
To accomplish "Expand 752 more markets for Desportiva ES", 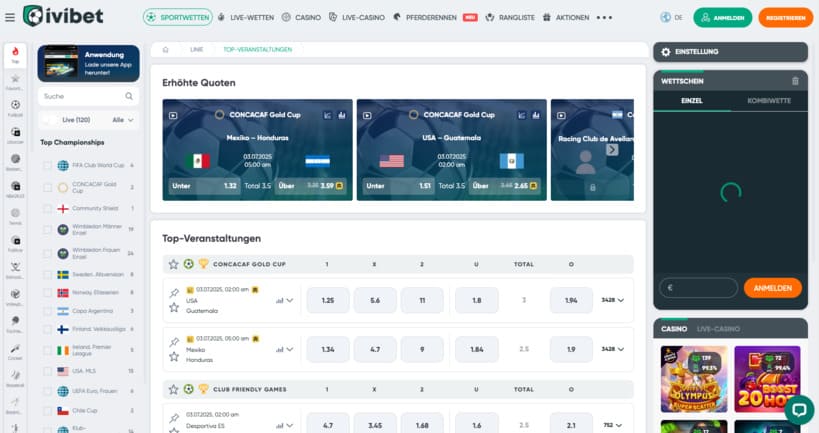I will (613, 425).
